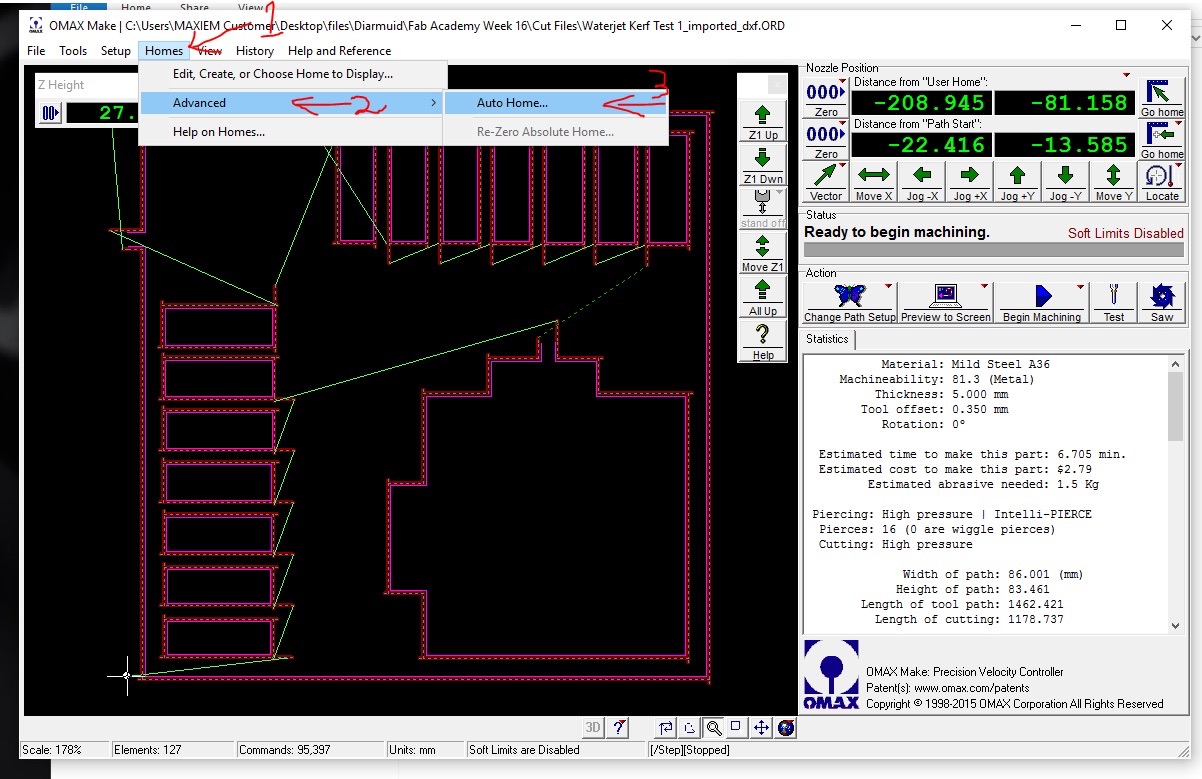Open the dropdown arrow on Preview to Screen

[984, 287]
